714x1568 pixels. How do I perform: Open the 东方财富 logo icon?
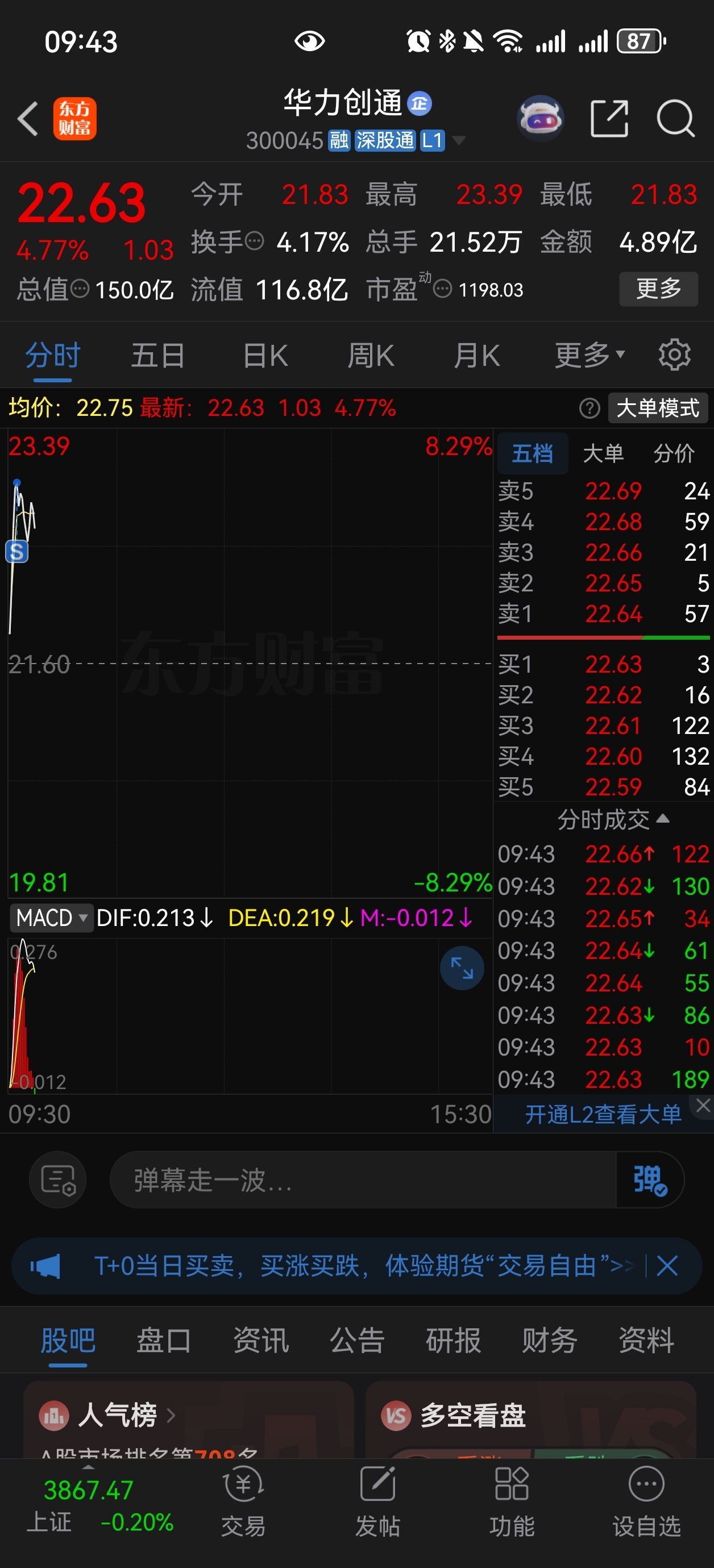tap(75, 119)
